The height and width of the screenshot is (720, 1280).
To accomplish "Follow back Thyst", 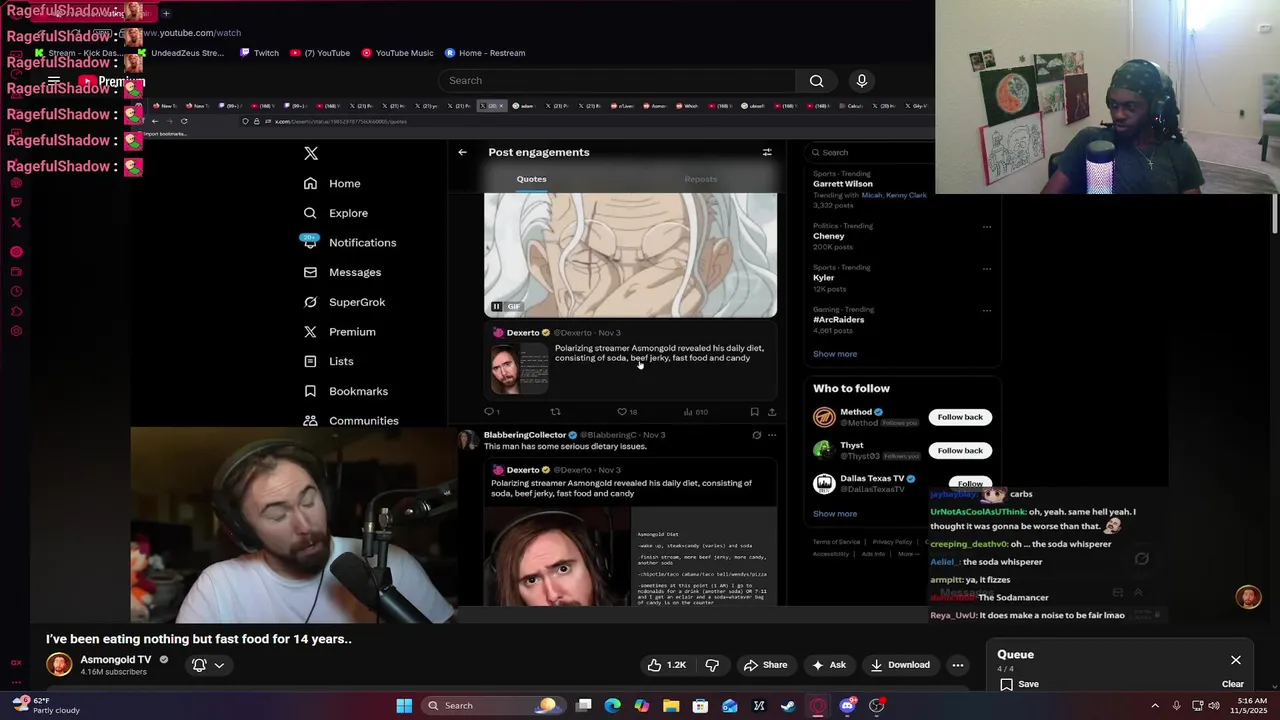I will (960, 450).
